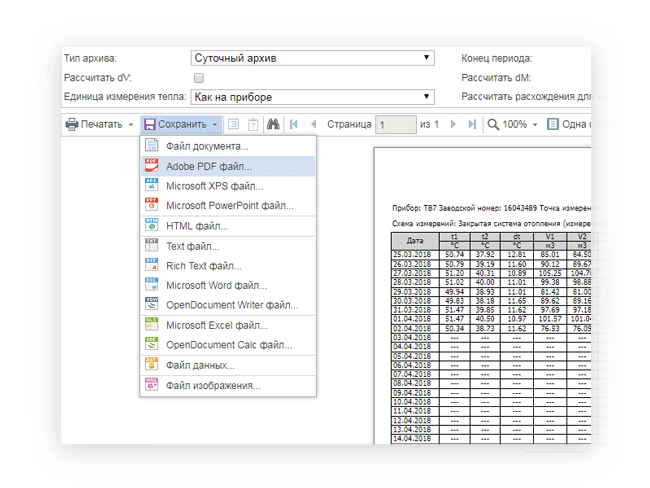650x488 pixels.
Task: Select OpenDocument Calc файл... entry
Action: coord(228,345)
